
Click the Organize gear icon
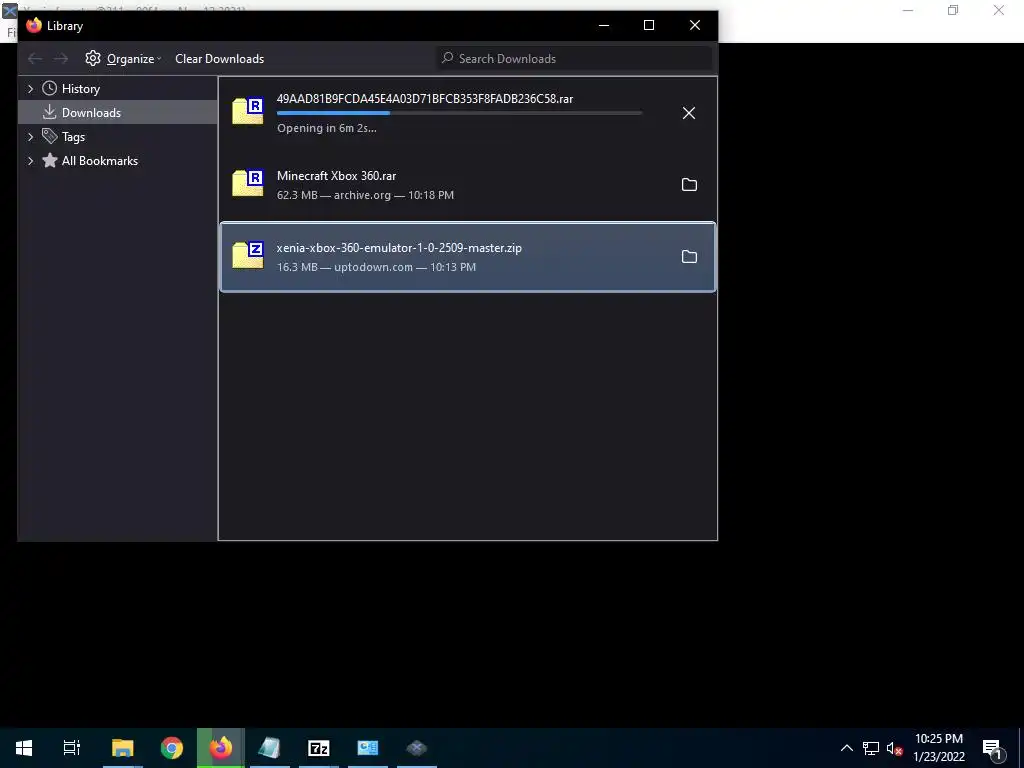click(x=93, y=58)
